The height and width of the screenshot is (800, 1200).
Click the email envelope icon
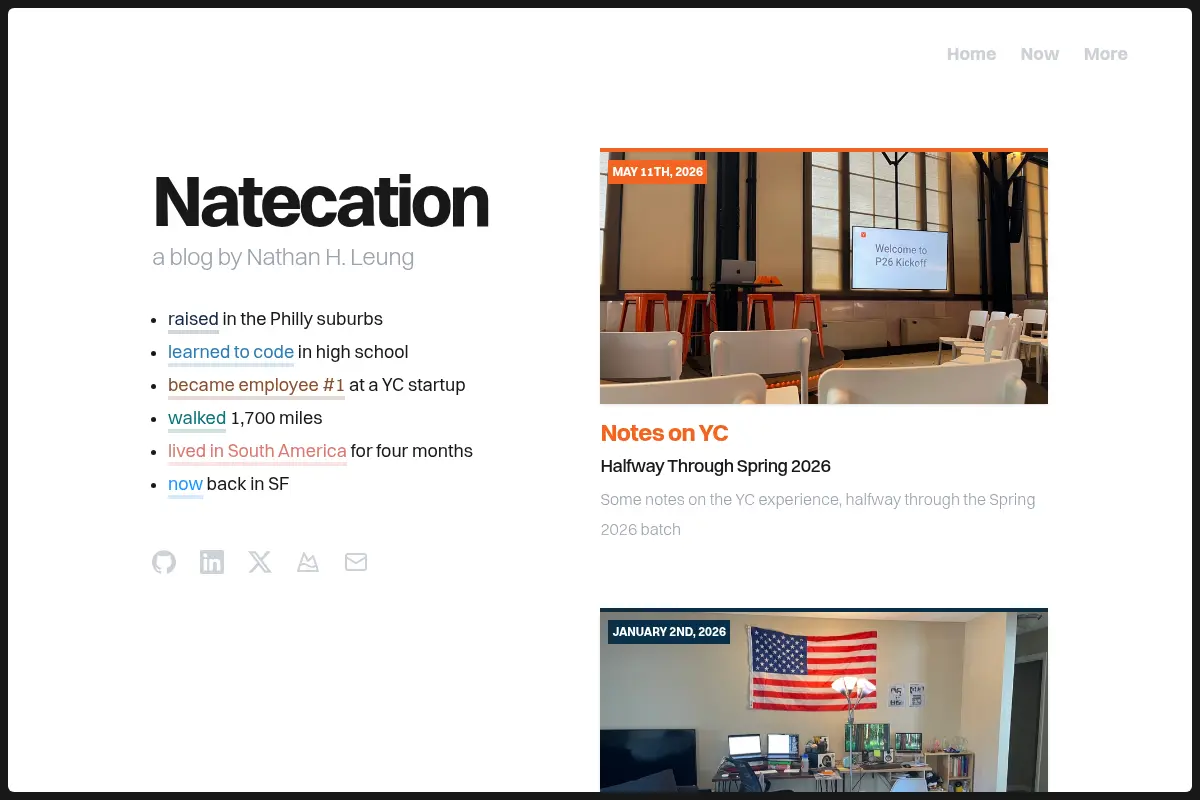(356, 562)
